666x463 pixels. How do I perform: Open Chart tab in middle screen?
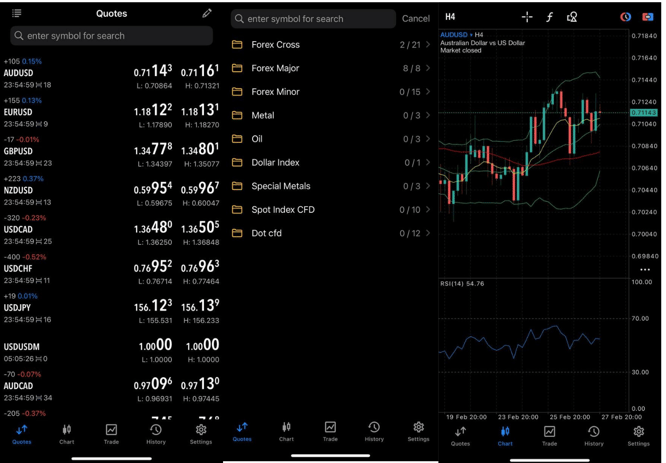[286, 432]
